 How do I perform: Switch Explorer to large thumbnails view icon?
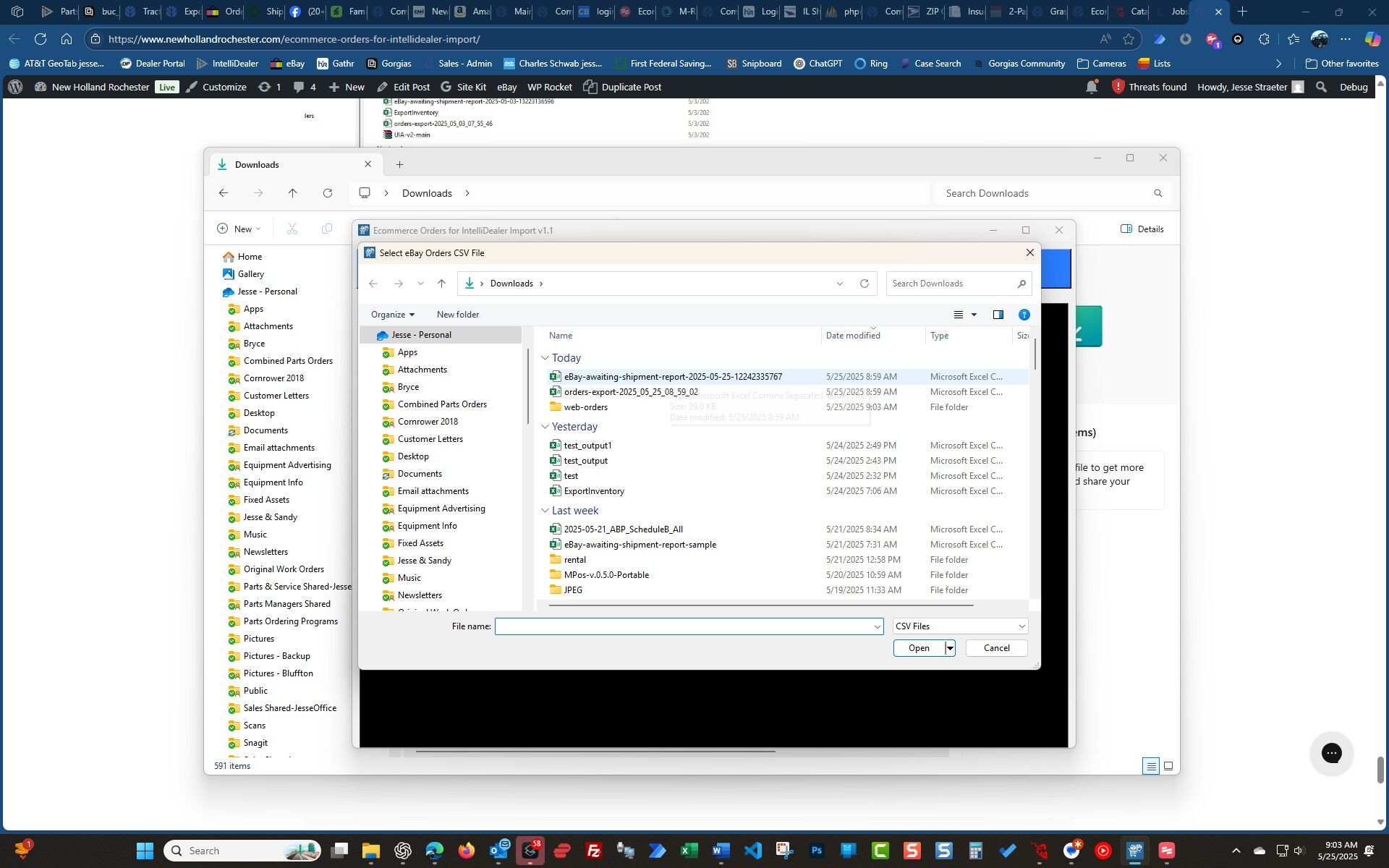[x=1168, y=766]
